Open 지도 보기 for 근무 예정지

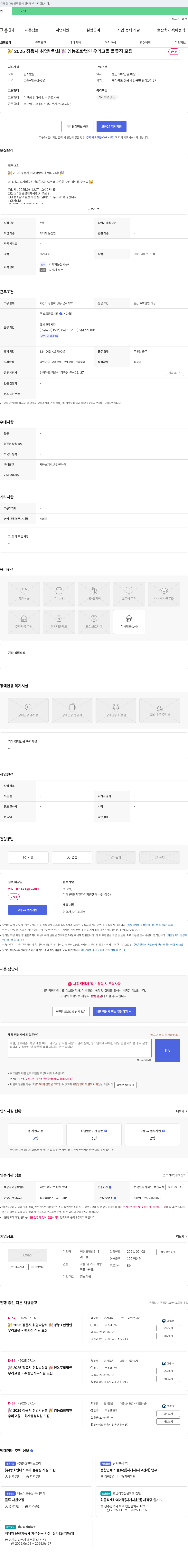[175, 373]
